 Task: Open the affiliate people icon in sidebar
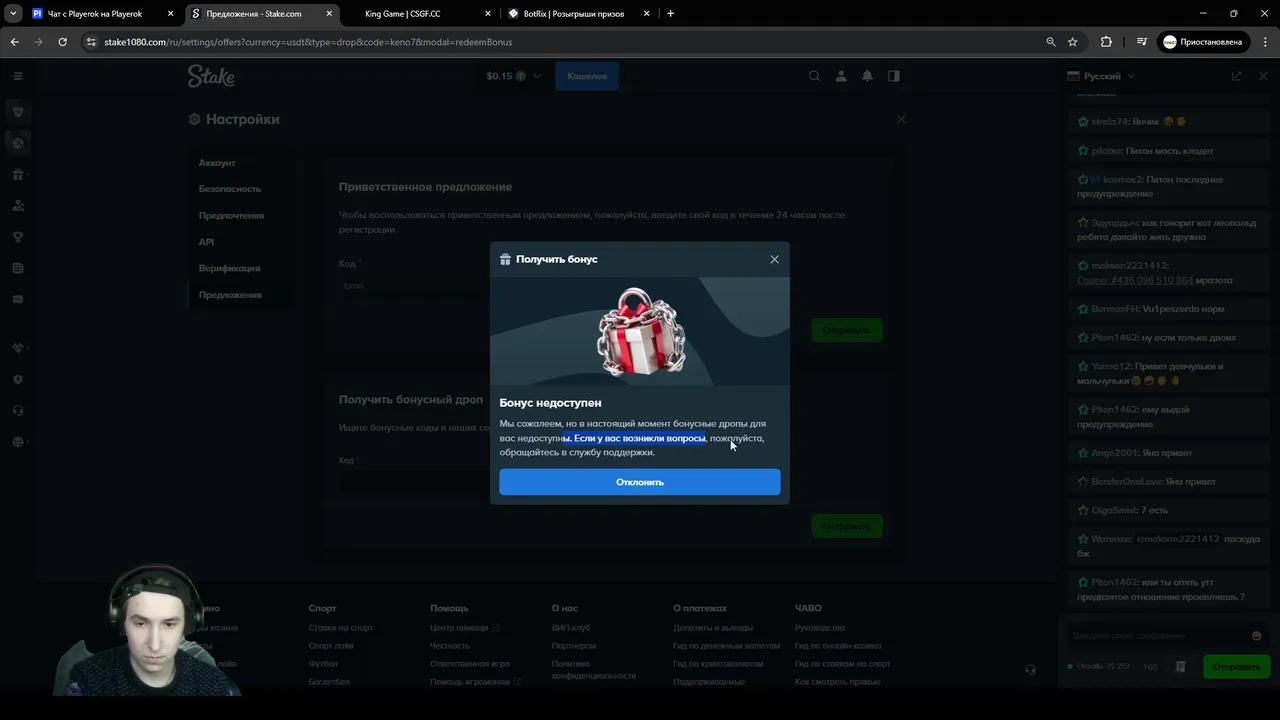[x=17, y=206]
